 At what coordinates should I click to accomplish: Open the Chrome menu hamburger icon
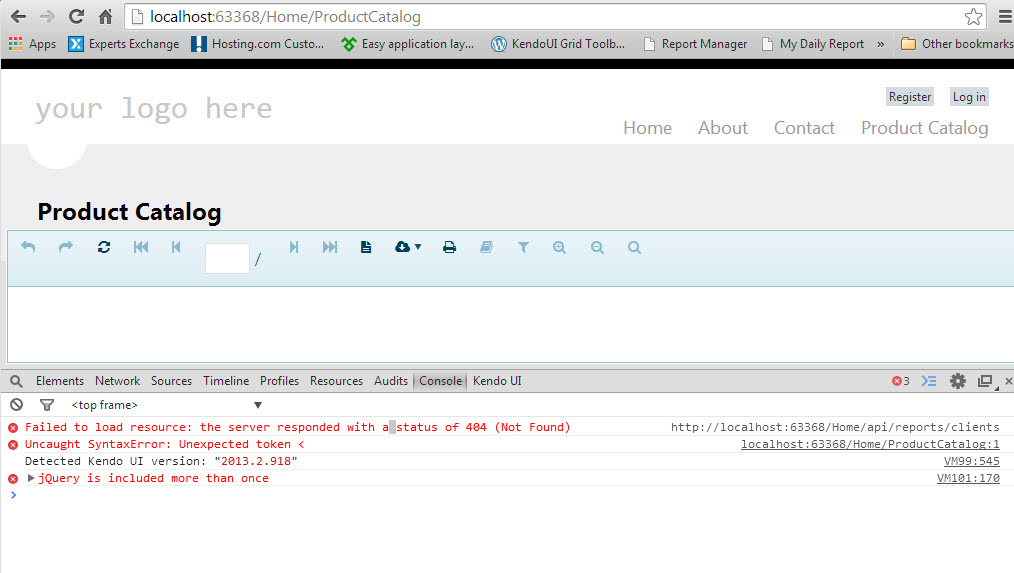[x=1006, y=17]
